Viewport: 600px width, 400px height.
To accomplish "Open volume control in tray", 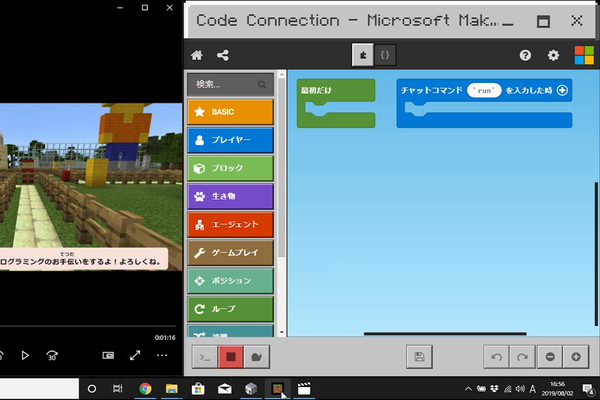I will 520,389.
